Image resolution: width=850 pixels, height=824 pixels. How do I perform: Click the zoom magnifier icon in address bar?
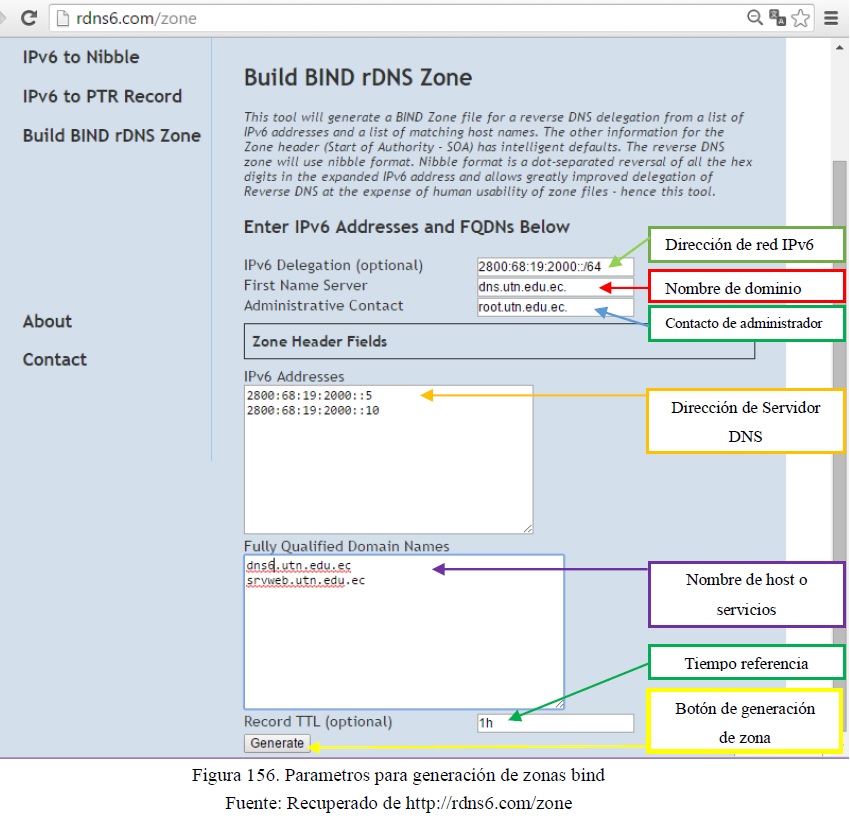(754, 18)
